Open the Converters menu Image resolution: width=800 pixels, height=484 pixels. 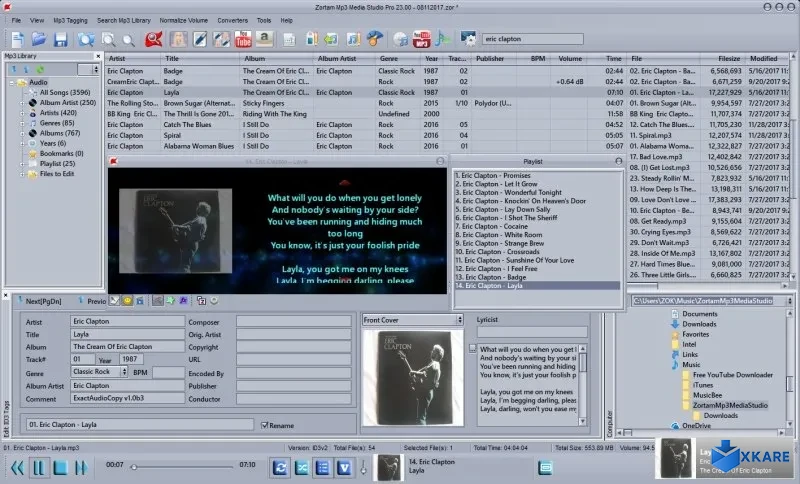coord(233,20)
